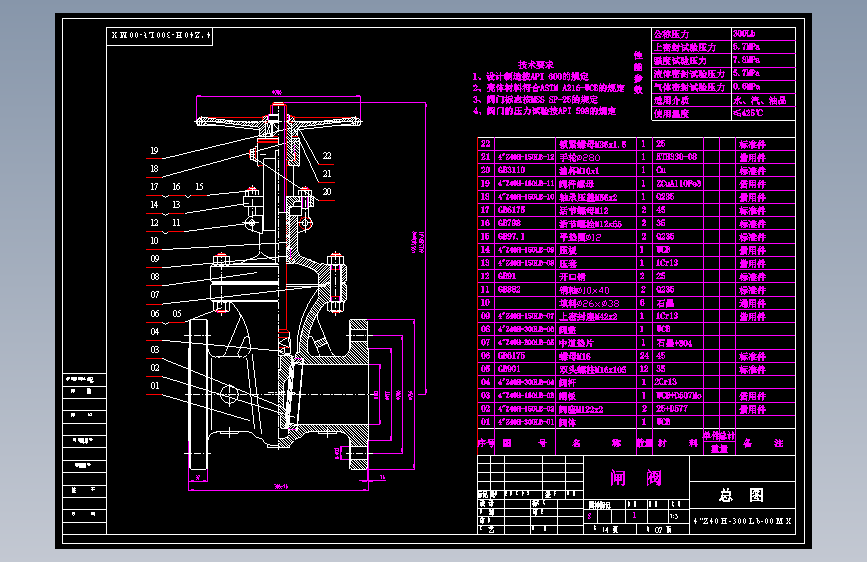Select part callout number '22' near handwheel
The image size is (867, 562).
click(x=327, y=156)
